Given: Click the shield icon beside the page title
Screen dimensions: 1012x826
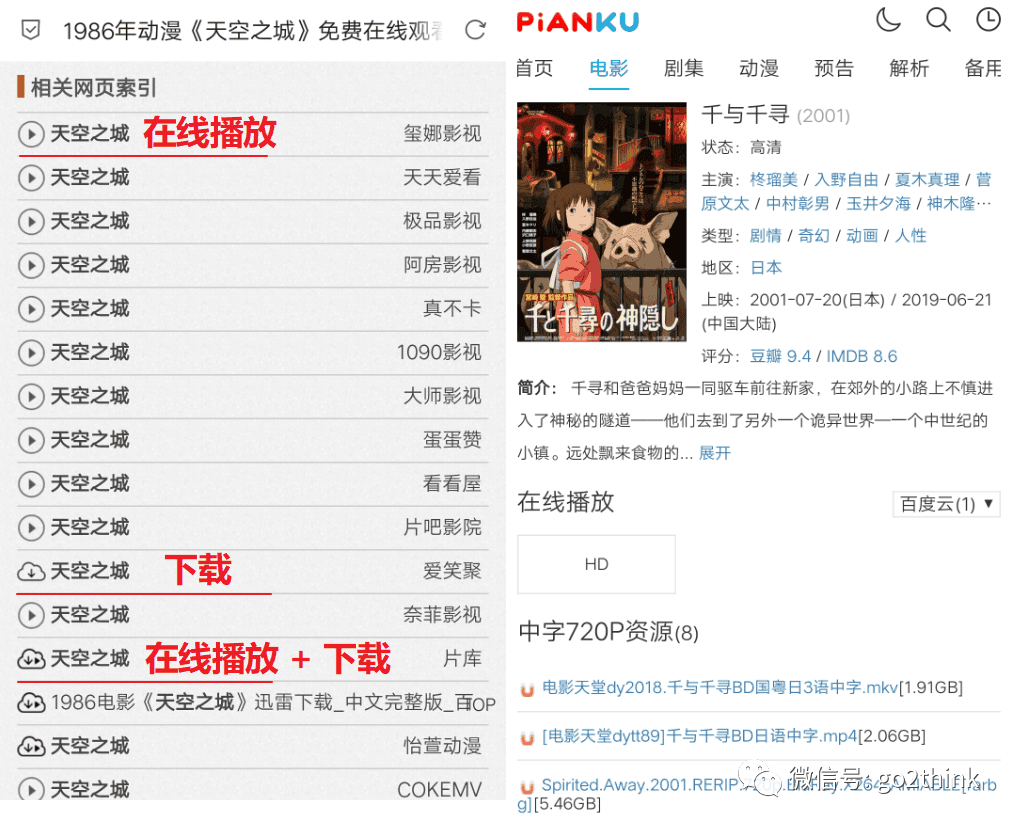Looking at the screenshot, I should point(30,30).
